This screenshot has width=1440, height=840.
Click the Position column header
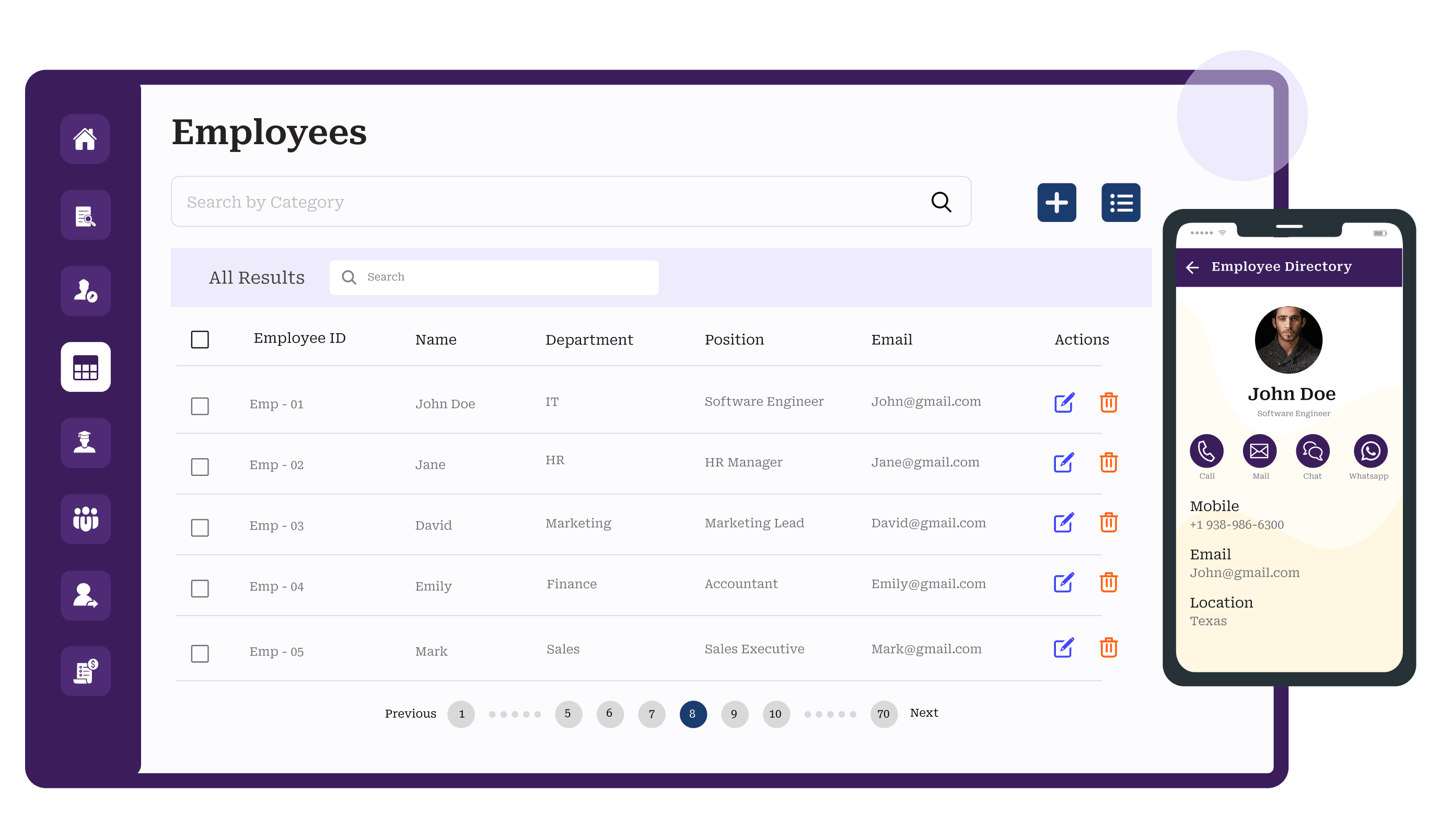[734, 340]
